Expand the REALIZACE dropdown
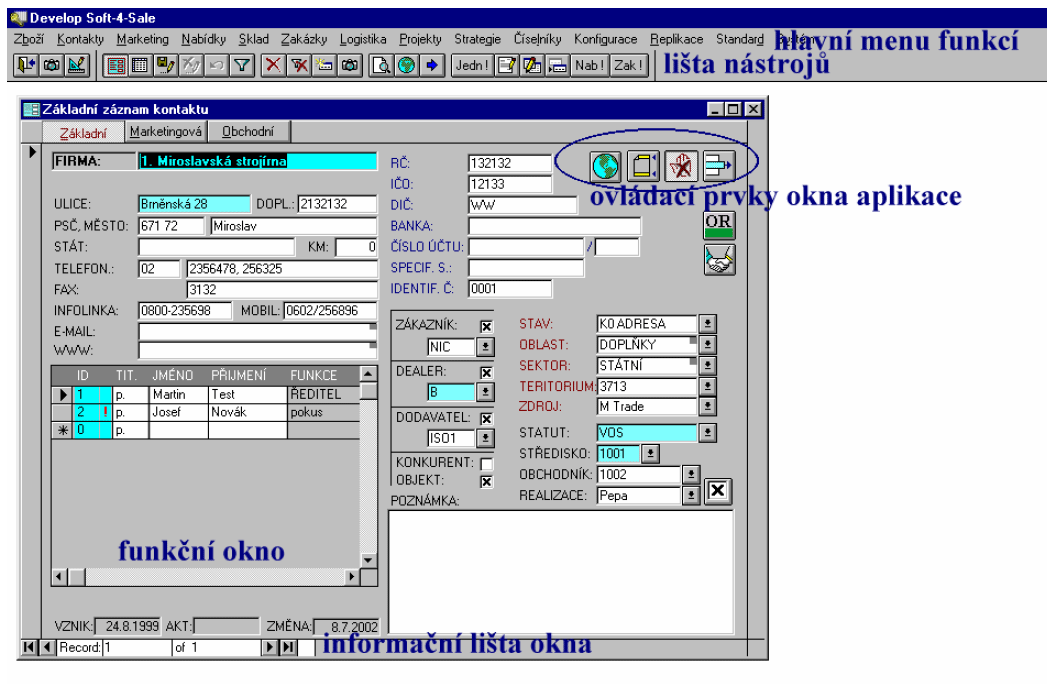Viewport: 1054px width, 684px height. click(x=691, y=496)
